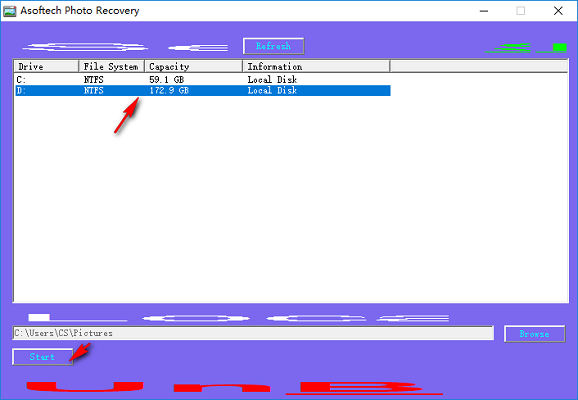
Task: Click the File System column header
Action: click(111, 66)
